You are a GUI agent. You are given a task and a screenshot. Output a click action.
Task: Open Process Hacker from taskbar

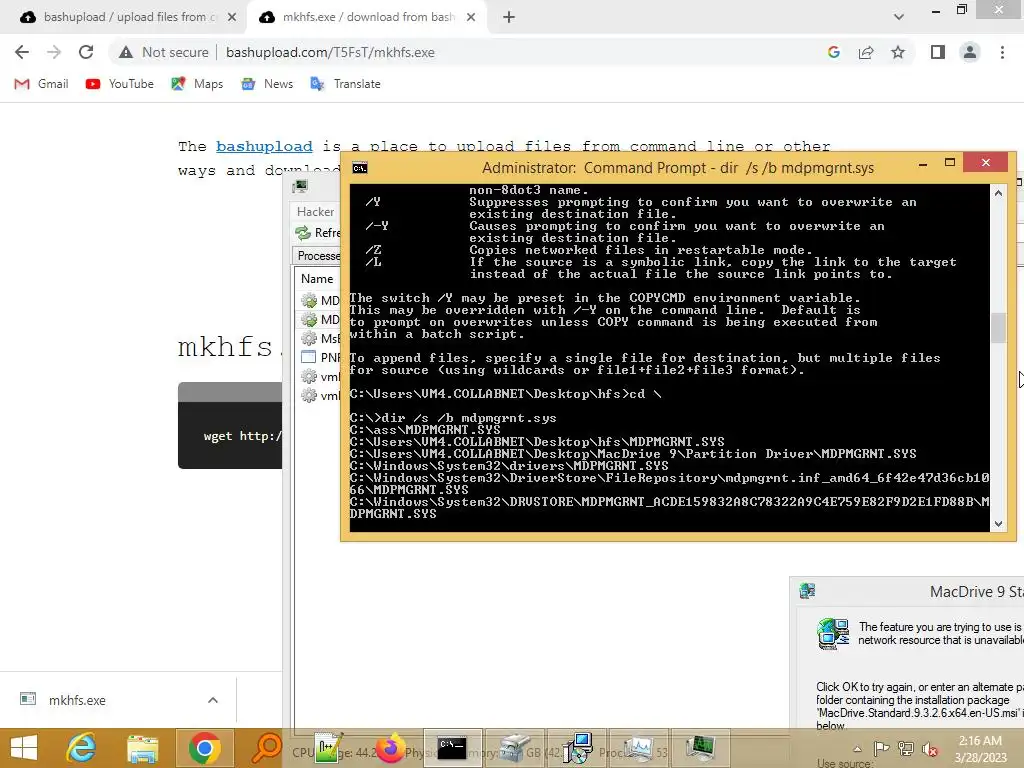pyautogui.click(x=699, y=748)
